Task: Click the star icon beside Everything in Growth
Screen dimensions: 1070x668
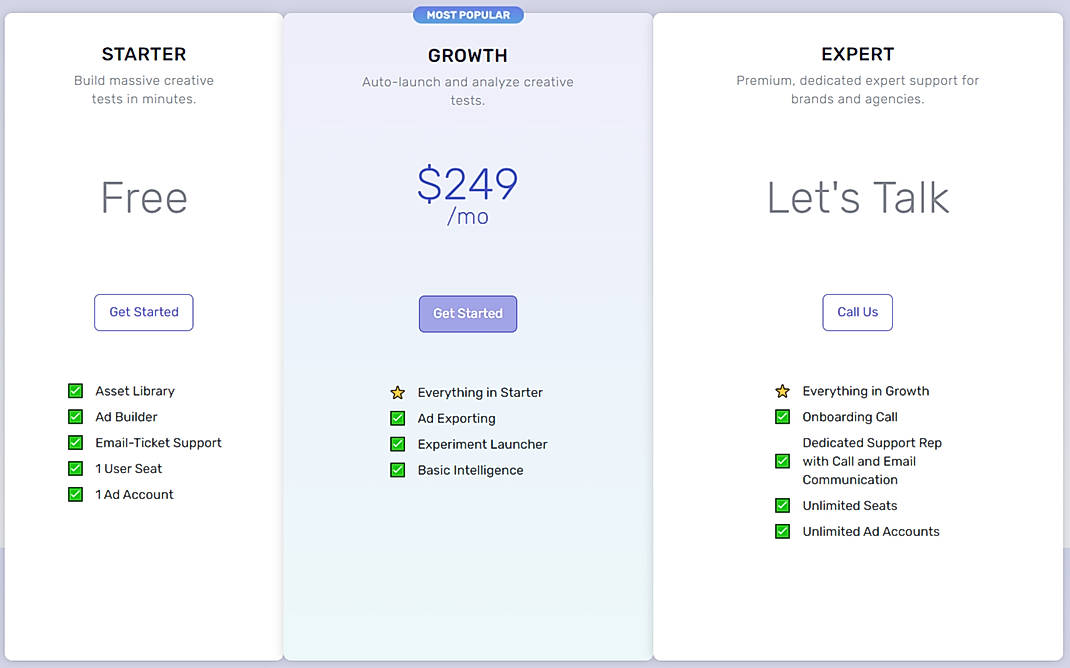Action: tap(783, 391)
